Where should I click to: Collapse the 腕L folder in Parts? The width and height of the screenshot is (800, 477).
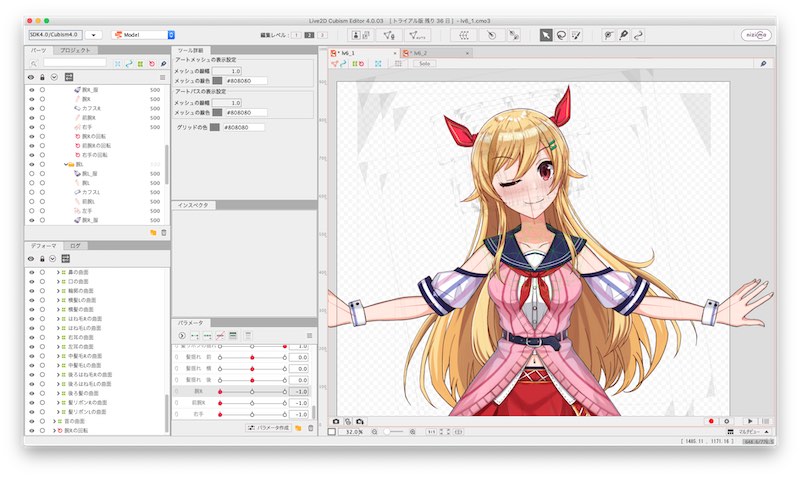[65, 164]
